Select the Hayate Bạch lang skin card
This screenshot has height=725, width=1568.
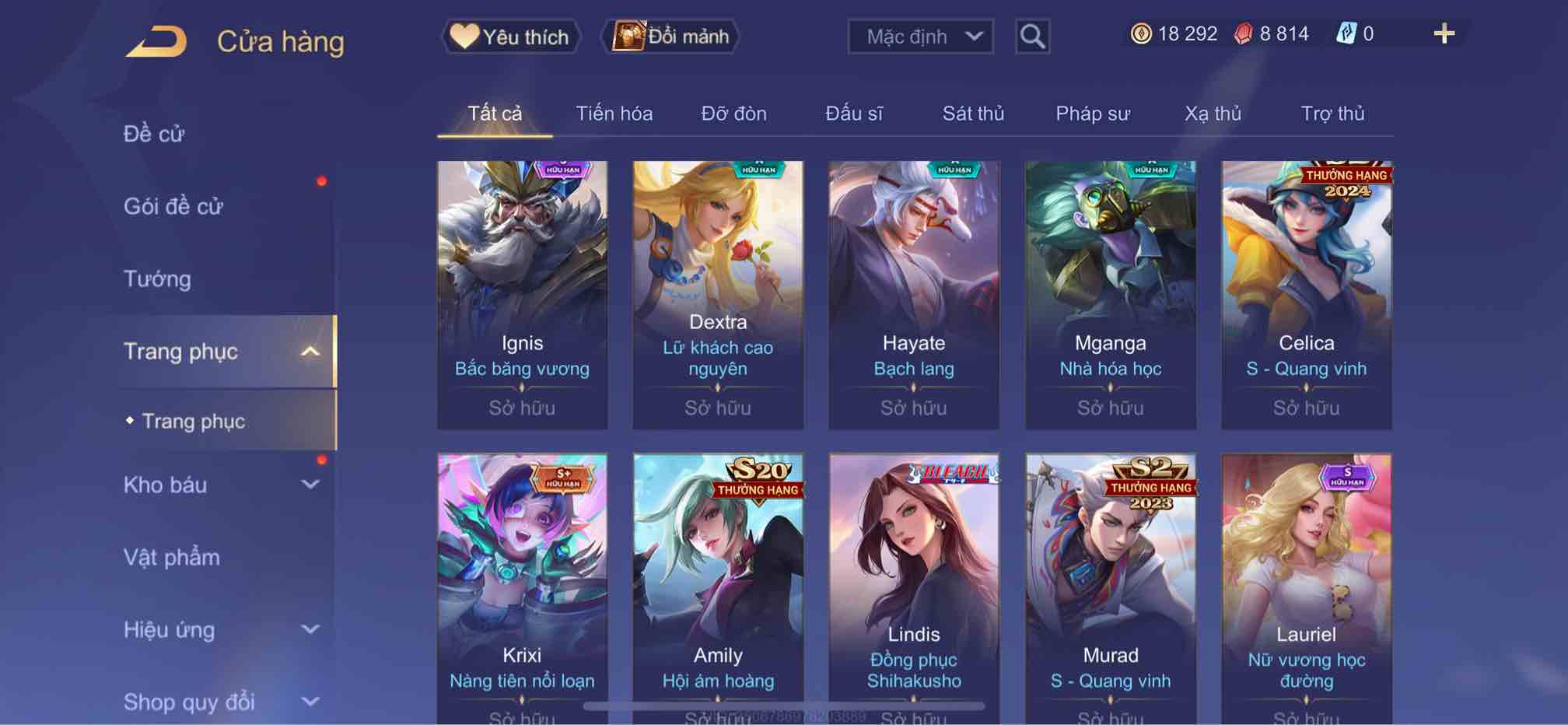914,295
